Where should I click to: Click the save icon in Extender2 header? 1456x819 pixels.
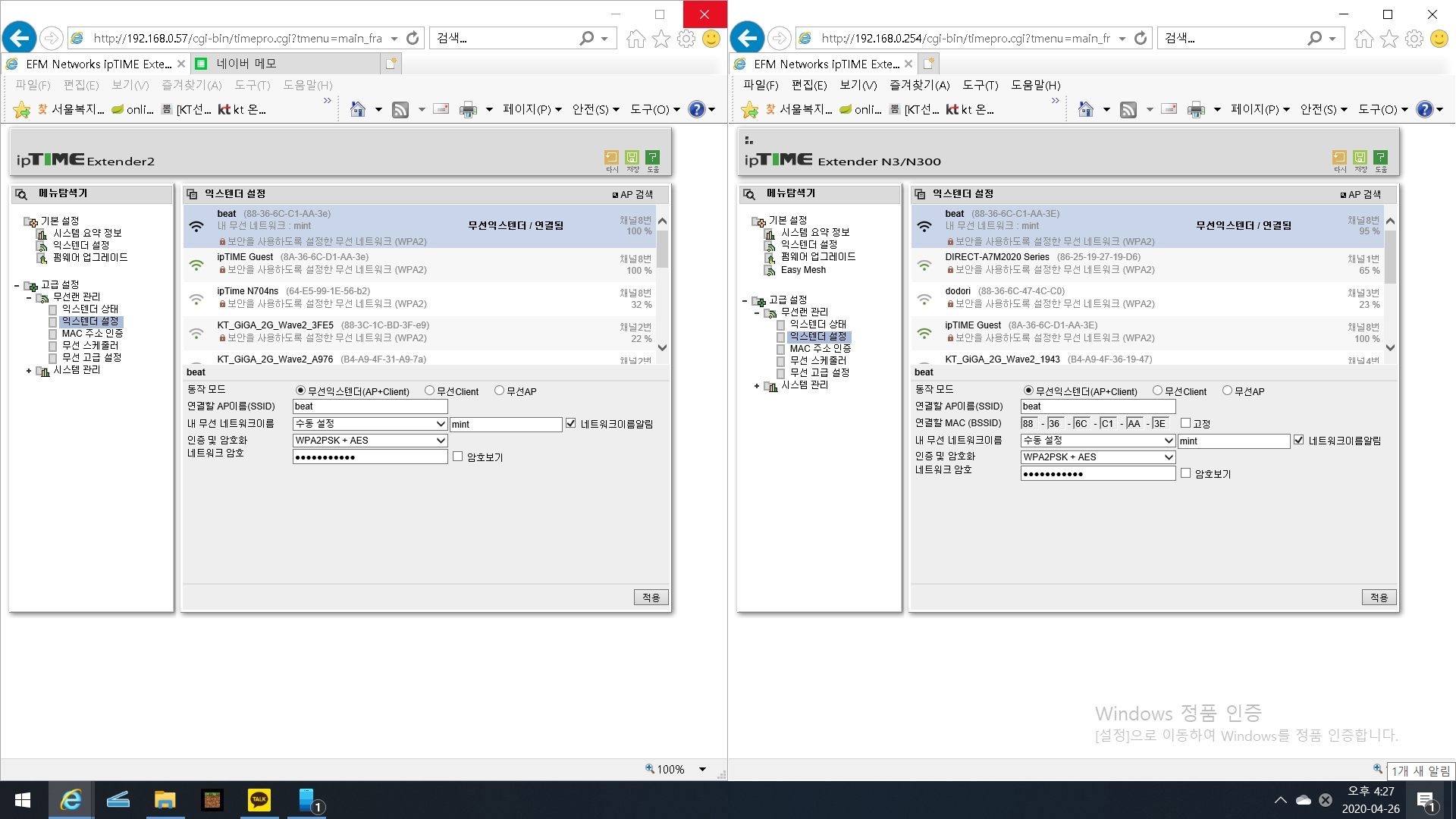[632, 157]
